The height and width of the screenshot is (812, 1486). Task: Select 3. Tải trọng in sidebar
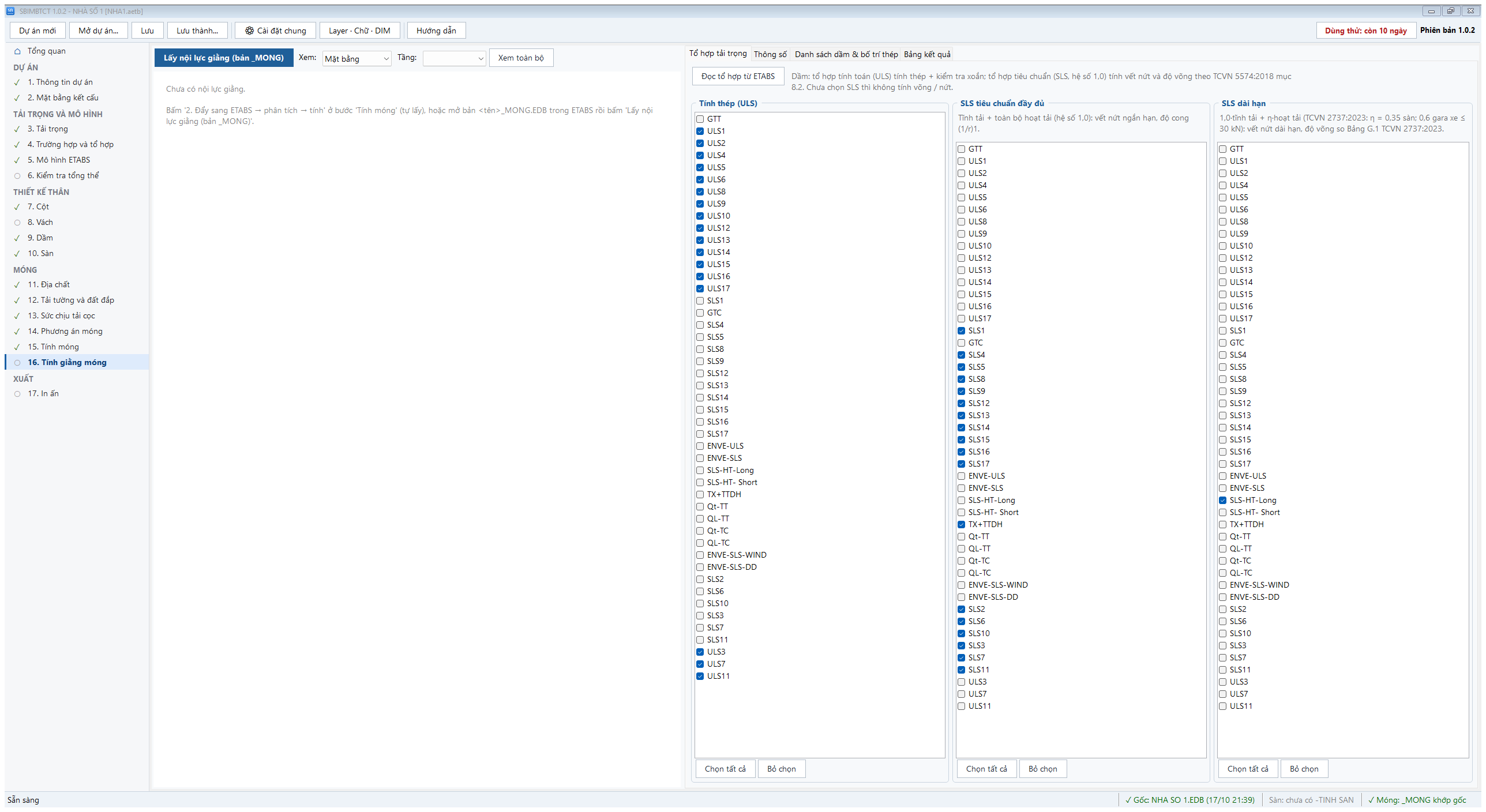77,129
